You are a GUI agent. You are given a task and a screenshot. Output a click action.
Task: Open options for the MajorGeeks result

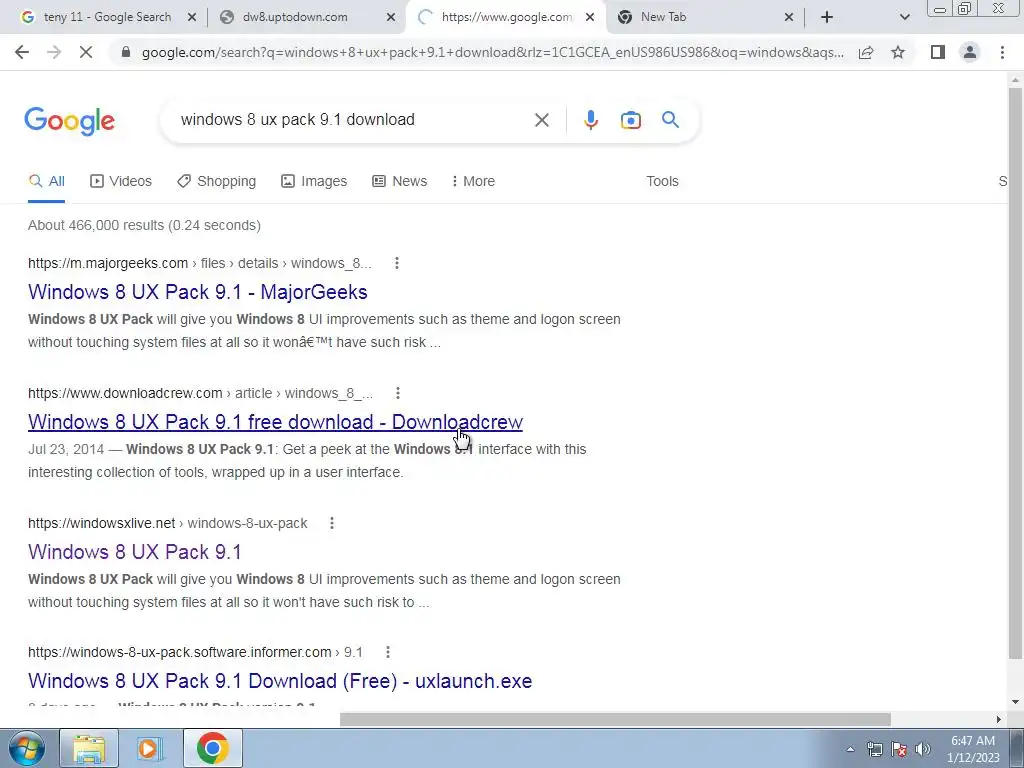tap(396, 263)
